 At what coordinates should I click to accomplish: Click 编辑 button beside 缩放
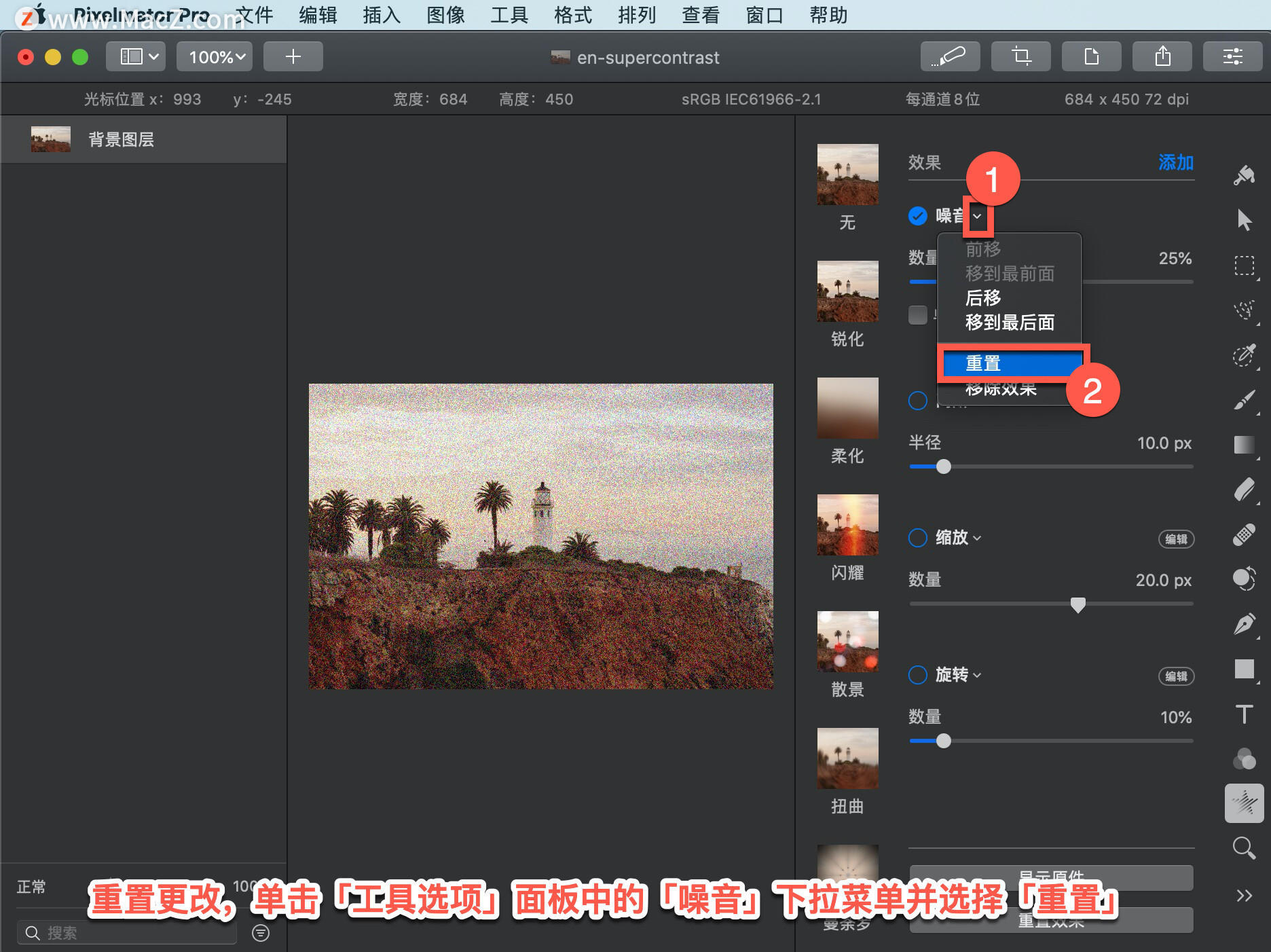tap(1176, 539)
